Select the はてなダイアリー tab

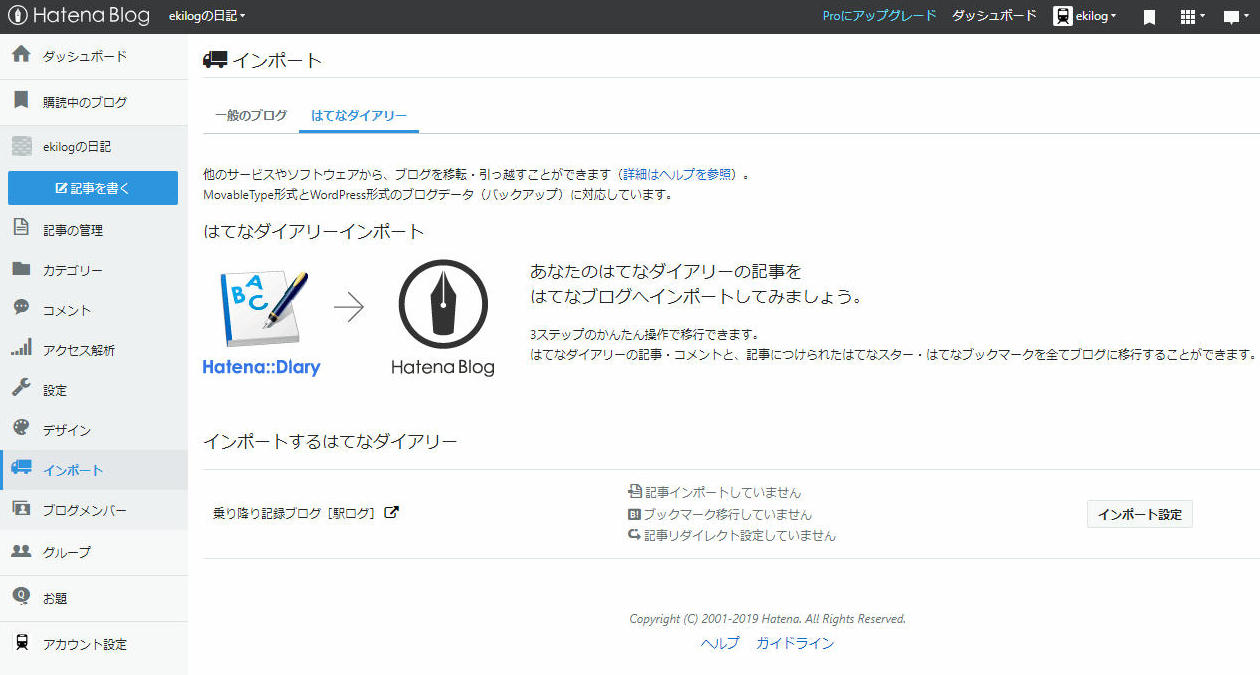click(359, 115)
